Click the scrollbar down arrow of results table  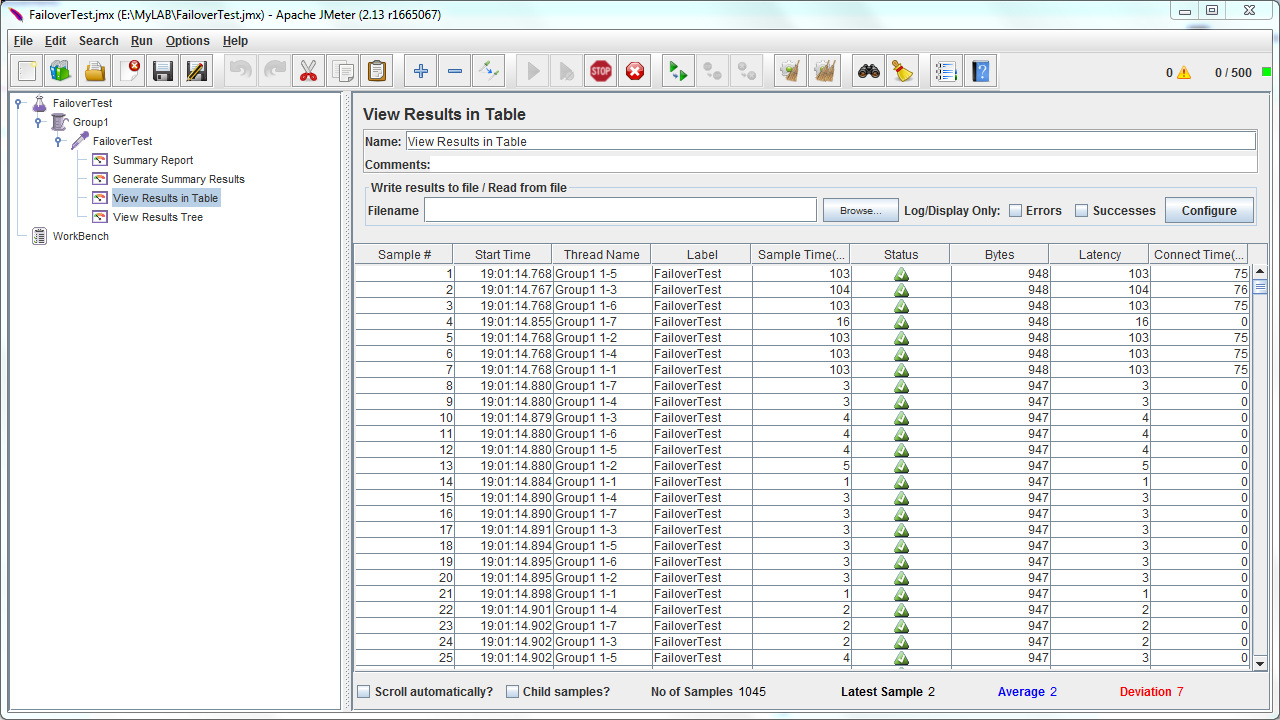click(x=1260, y=662)
